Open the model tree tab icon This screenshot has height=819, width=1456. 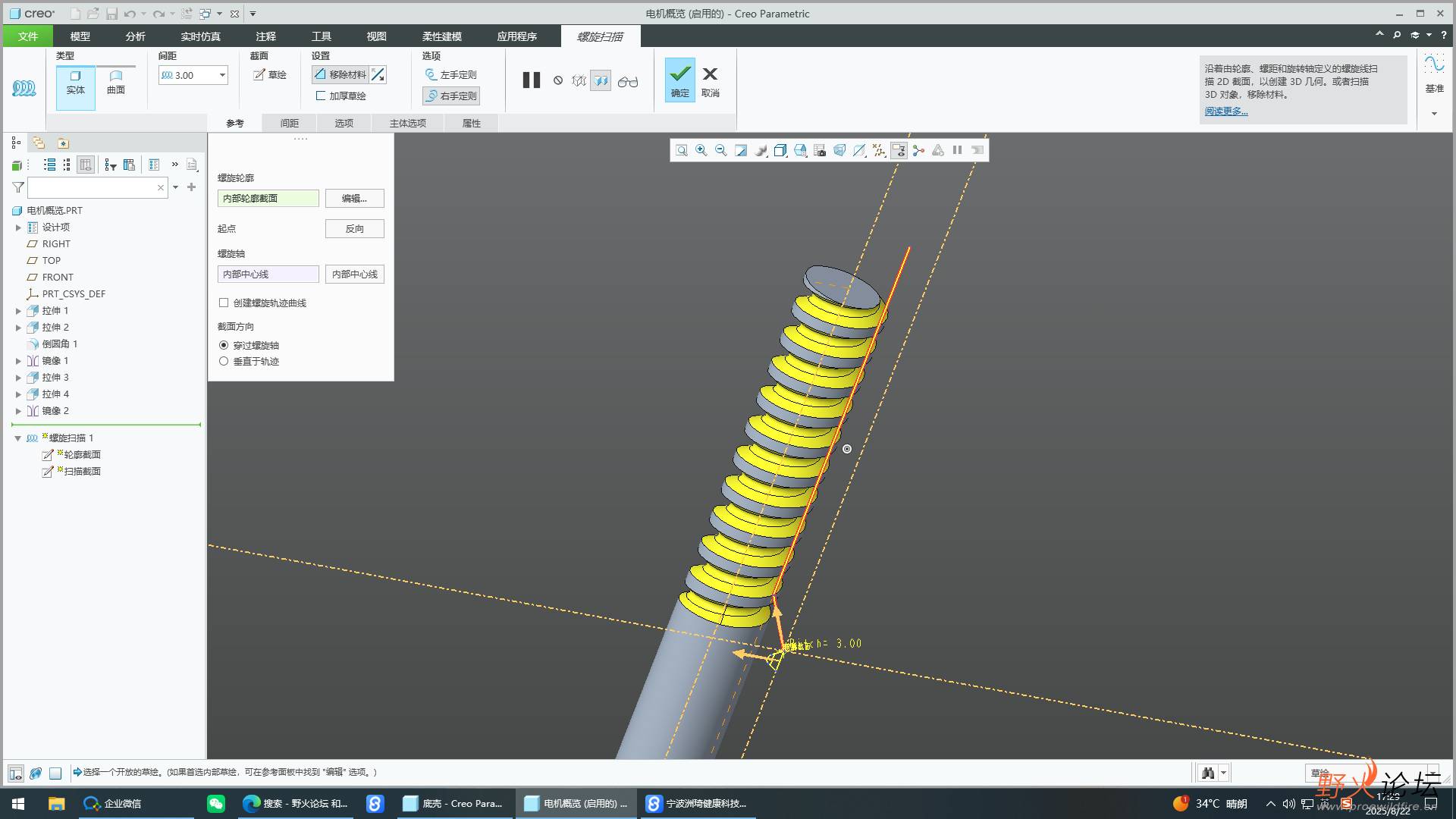click(x=16, y=143)
